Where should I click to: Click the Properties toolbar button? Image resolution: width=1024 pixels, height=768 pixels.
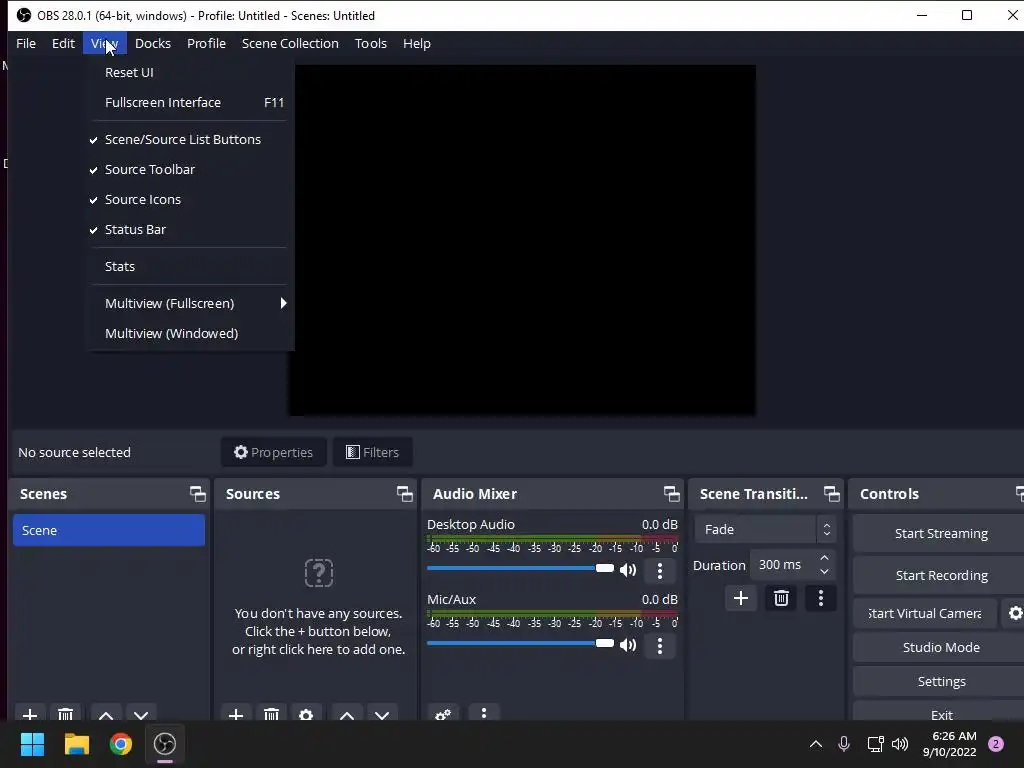pos(274,452)
